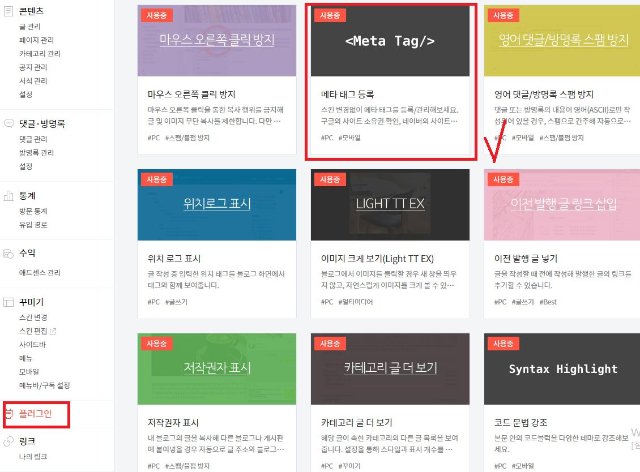Click the 꾸미기 layout icon
This screenshot has height=472, width=640.
click(x=9, y=303)
